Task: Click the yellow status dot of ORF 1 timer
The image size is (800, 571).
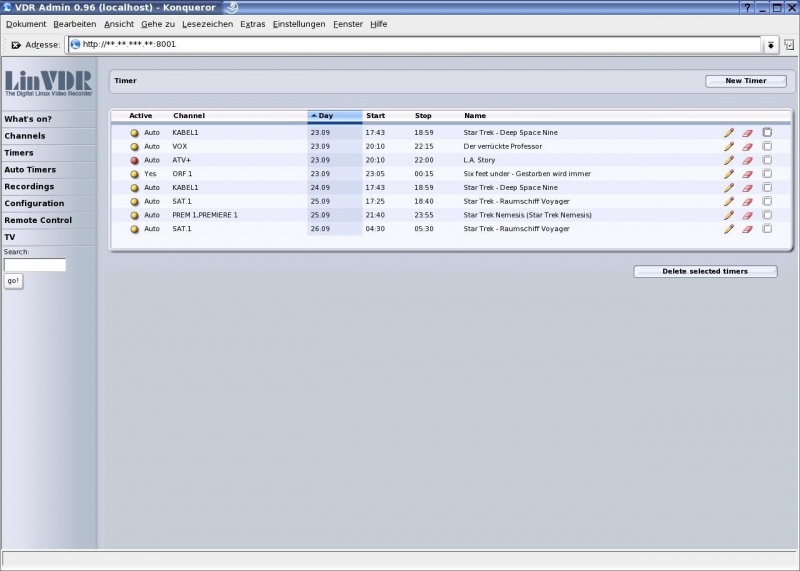Action: pos(134,174)
